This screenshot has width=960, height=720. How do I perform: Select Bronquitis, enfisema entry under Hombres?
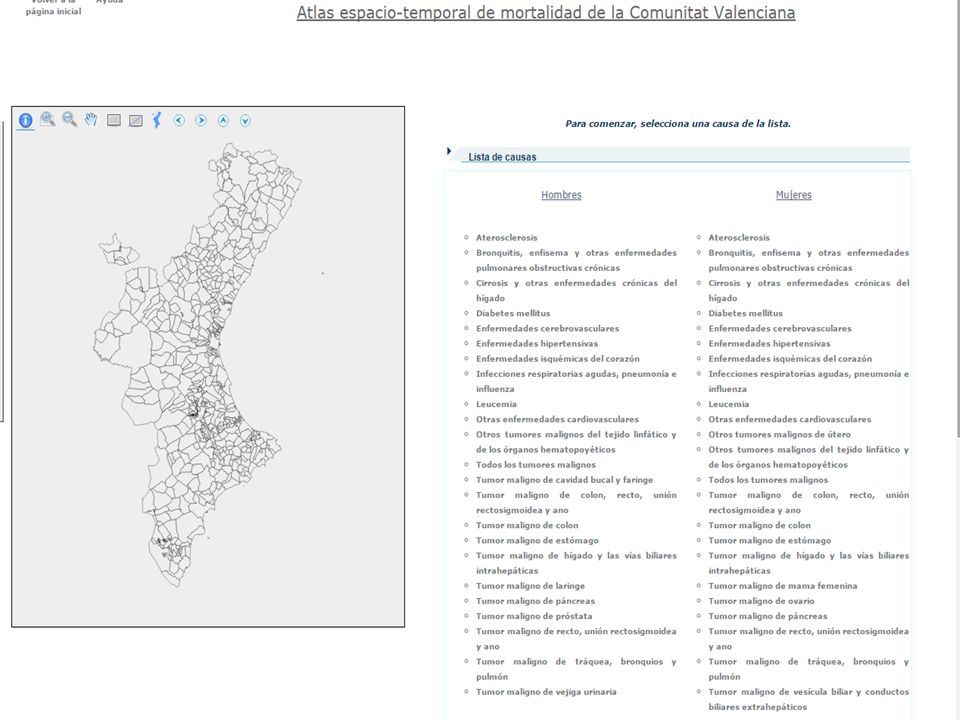click(x=576, y=260)
